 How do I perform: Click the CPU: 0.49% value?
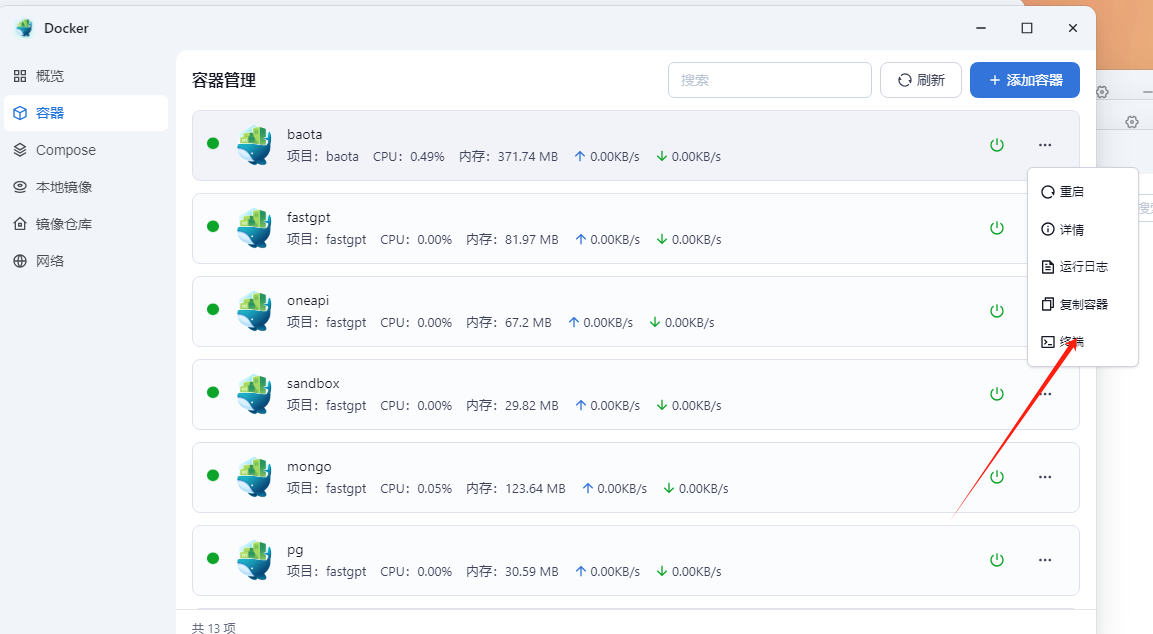(x=409, y=157)
